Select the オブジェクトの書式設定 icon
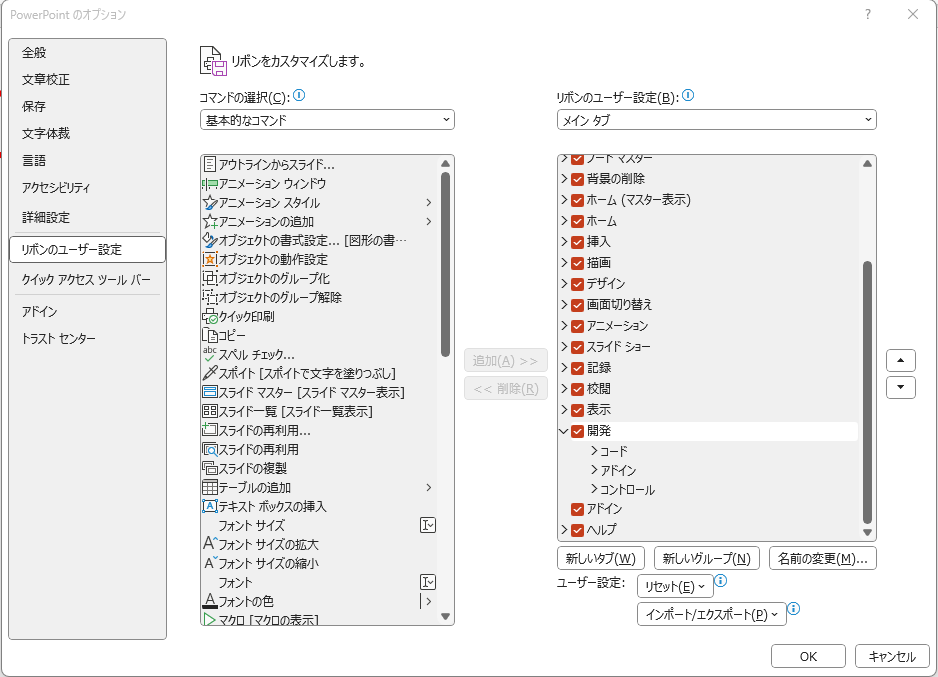Image resolution: width=938 pixels, height=677 pixels. [x=210, y=240]
